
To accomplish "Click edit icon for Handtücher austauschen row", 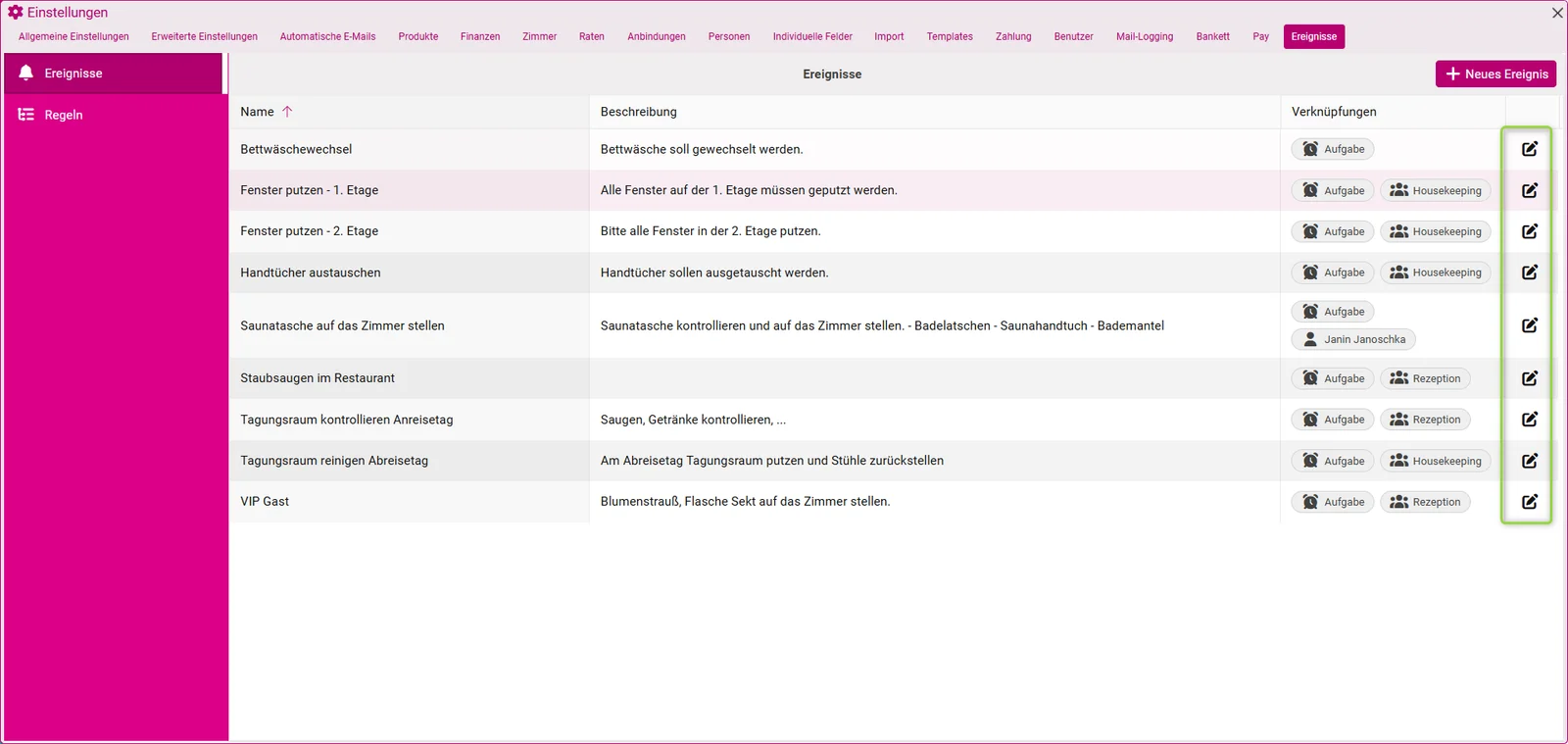I will pyautogui.click(x=1529, y=273).
